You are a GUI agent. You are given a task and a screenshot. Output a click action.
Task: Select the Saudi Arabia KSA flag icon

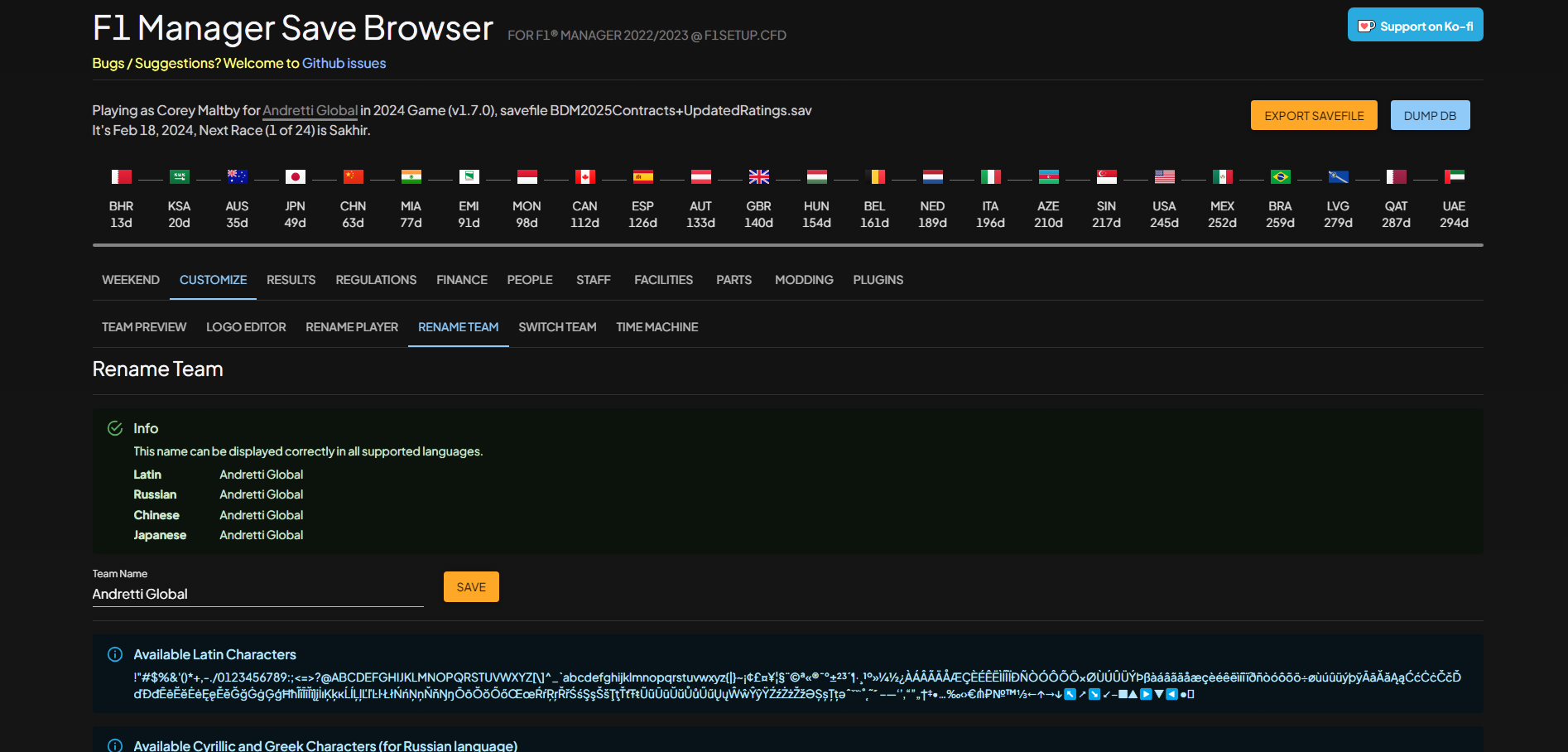point(179,176)
